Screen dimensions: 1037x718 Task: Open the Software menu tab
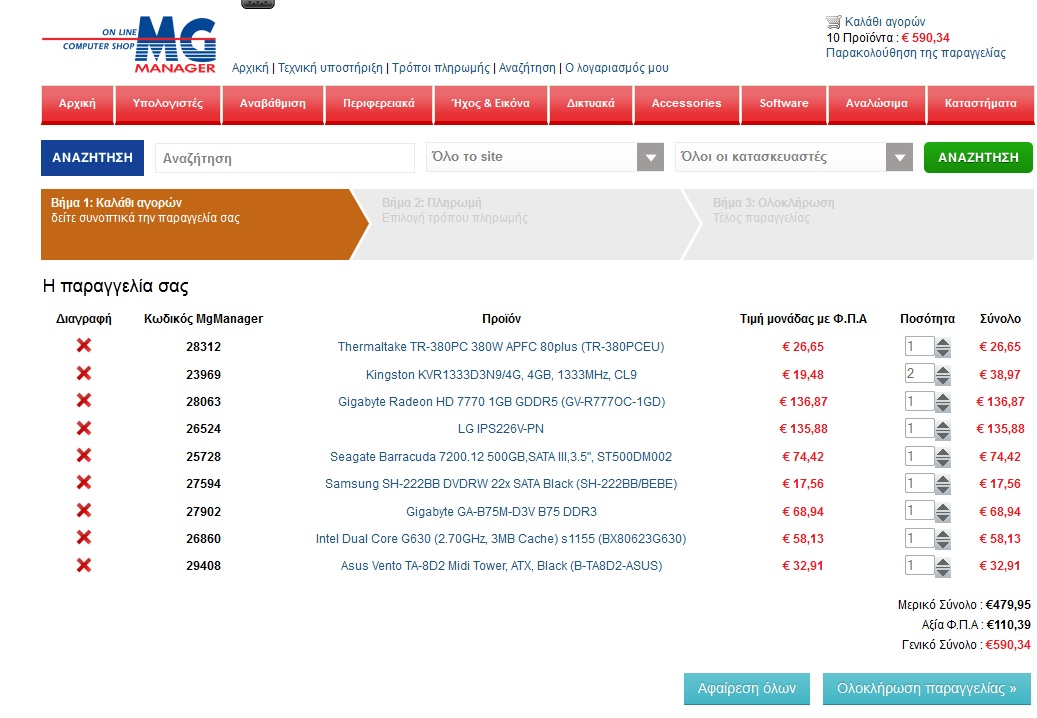coord(784,104)
